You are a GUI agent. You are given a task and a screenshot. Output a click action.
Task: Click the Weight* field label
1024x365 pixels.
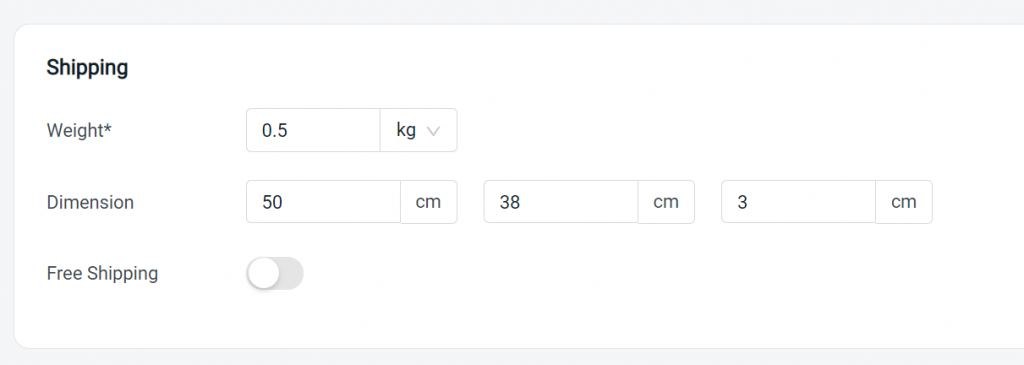(x=79, y=131)
